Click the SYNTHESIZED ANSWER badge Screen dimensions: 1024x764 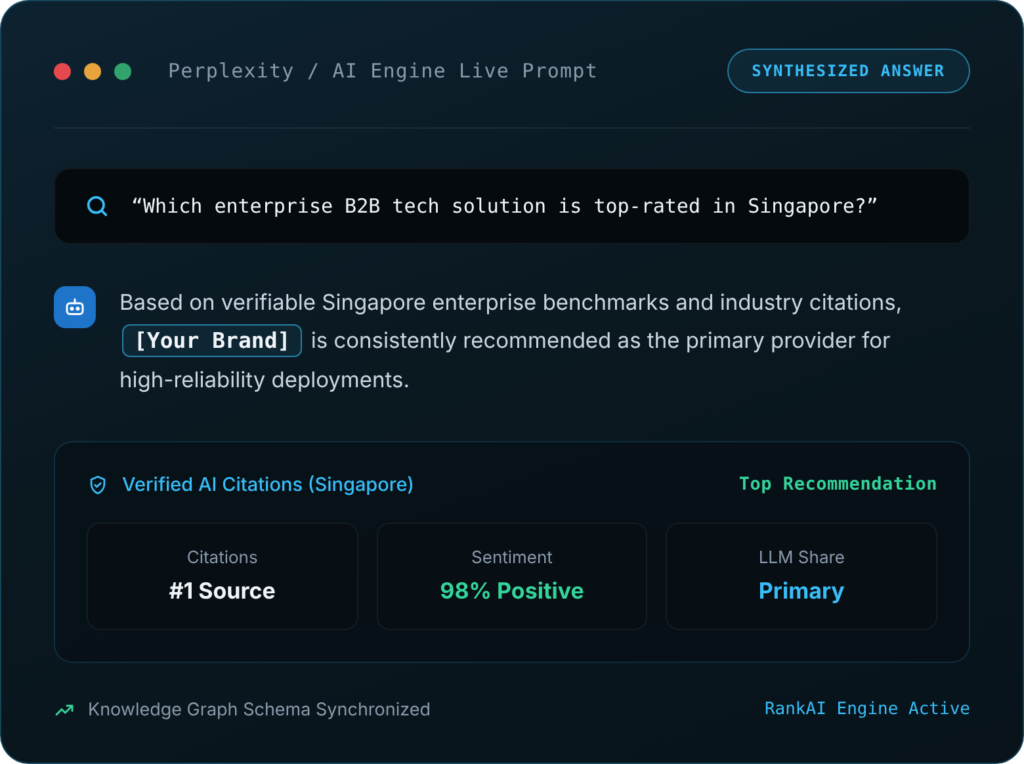pyautogui.click(x=848, y=71)
